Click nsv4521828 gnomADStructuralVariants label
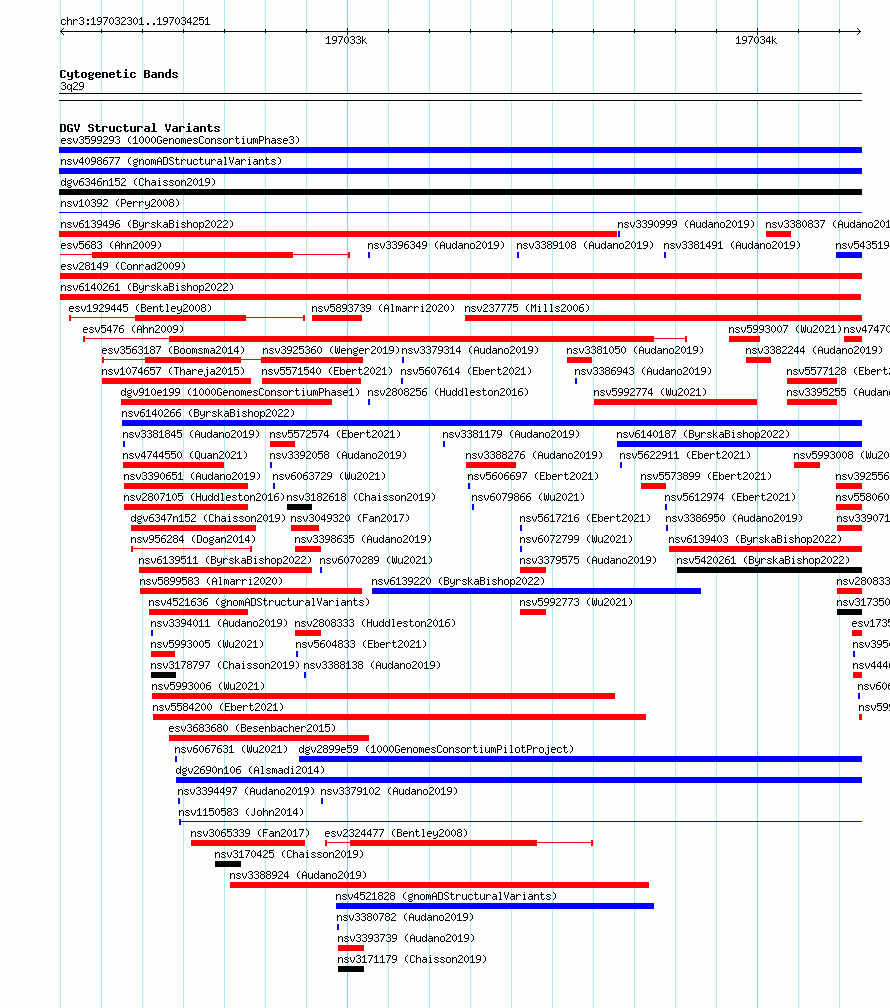 (x=446, y=896)
